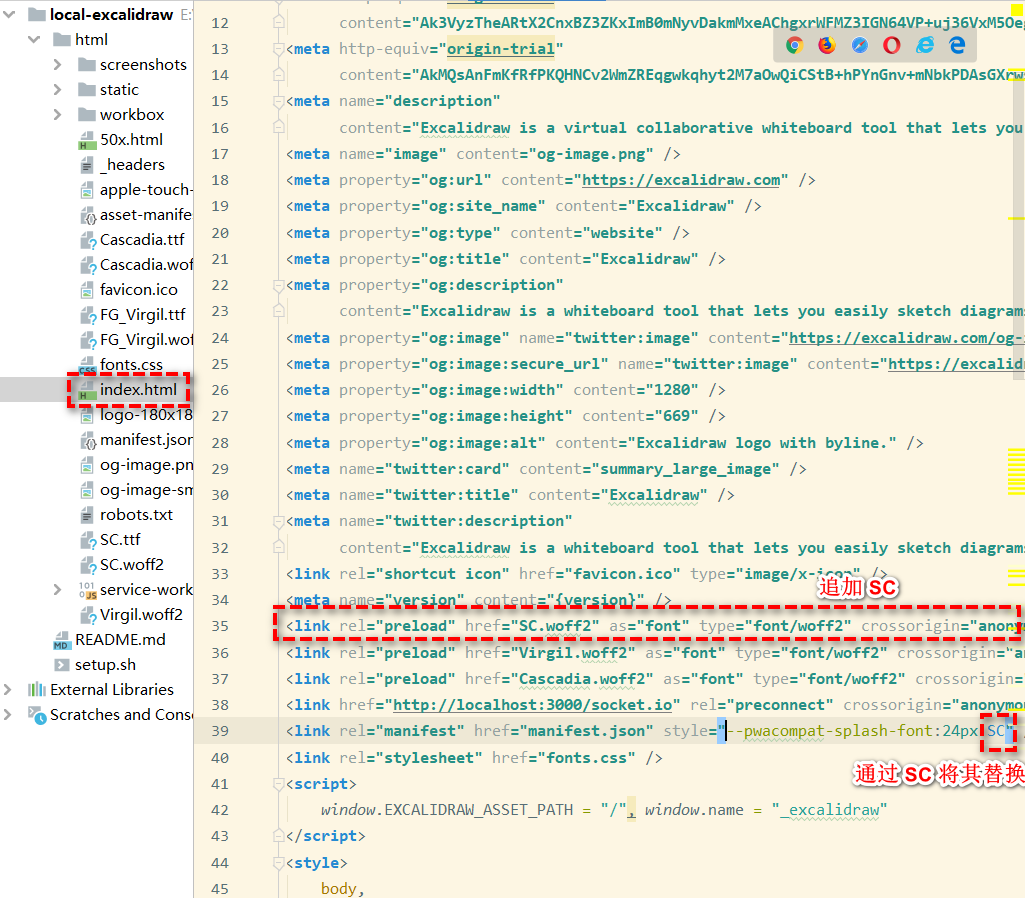Viewport: 1025px width, 898px height.
Task: Select FG_Virgil.ttf font file
Action: (x=143, y=315)
